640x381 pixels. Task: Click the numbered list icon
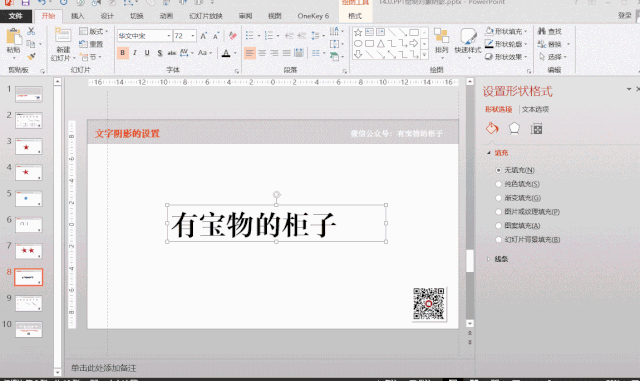click(269, 36)
